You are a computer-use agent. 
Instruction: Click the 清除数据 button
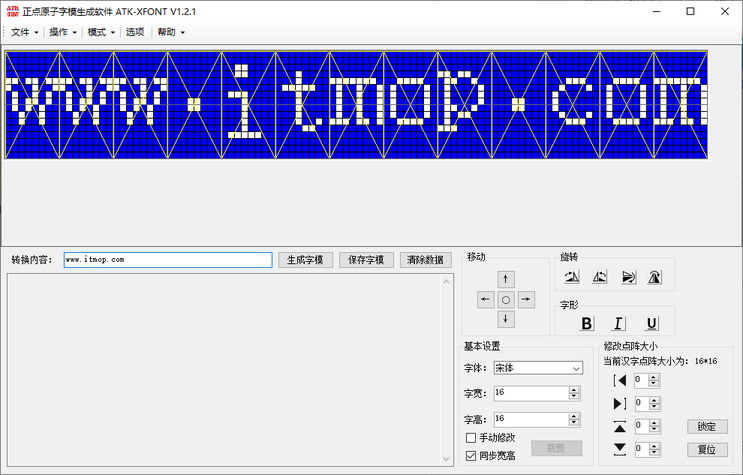[x=426, y=260]
